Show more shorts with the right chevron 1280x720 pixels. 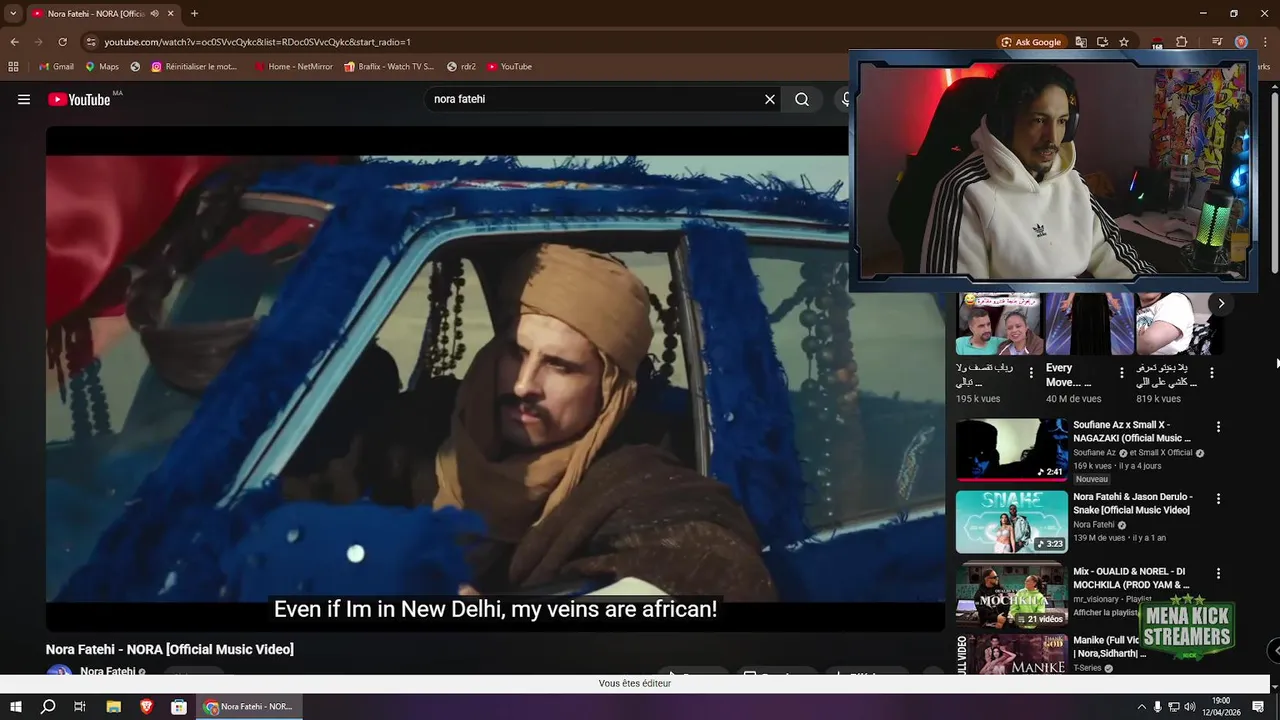[x=1221, y=303]
